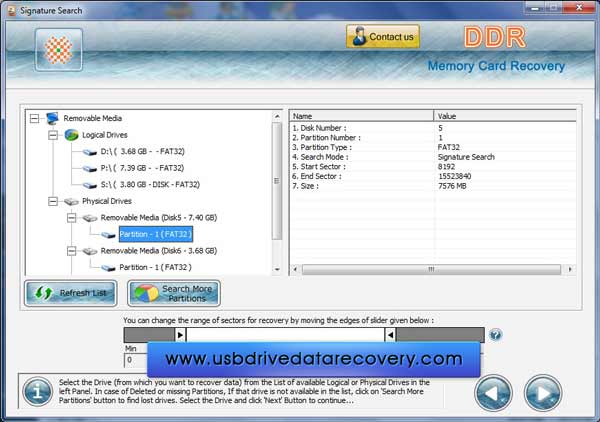The height and width of the screenshot is (422, 600).
Task: Close the Signature Search window
Action: point(580,7)
